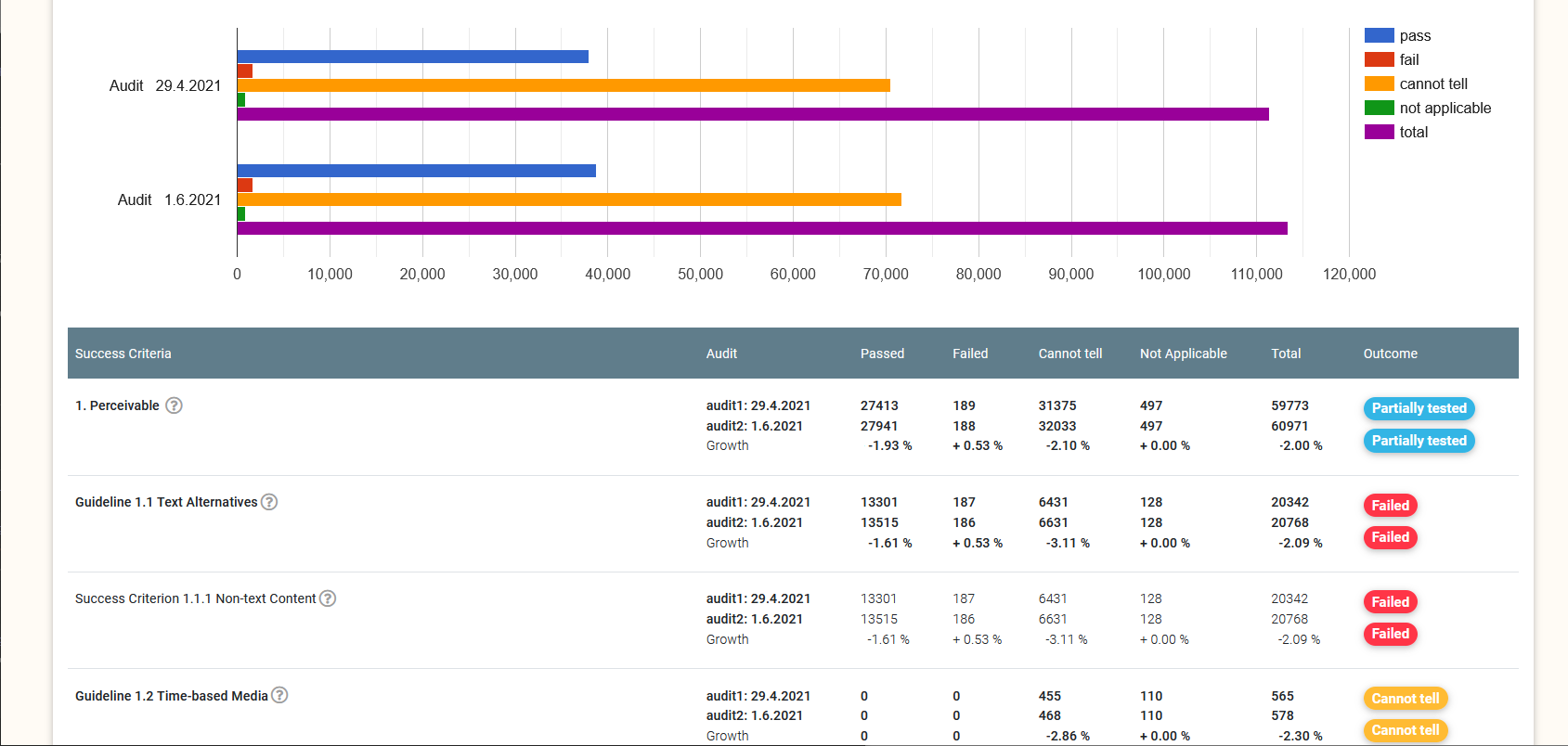The image size is (1568, 746).
Task: Click Guideline 1.1 Text Alternatives title
Action: [x=166, y=502]
